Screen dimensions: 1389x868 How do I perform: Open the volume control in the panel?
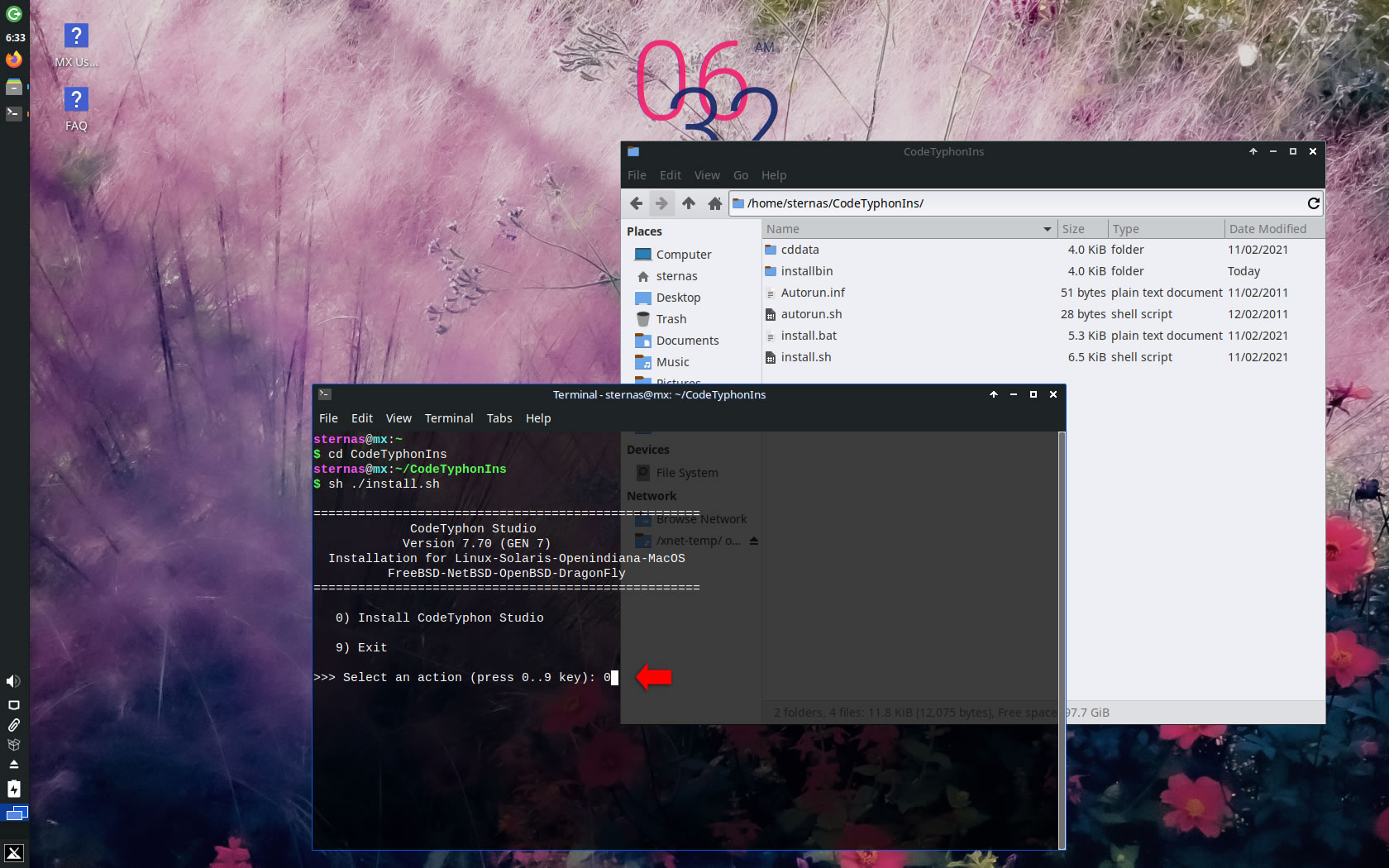tap(13, 681)
